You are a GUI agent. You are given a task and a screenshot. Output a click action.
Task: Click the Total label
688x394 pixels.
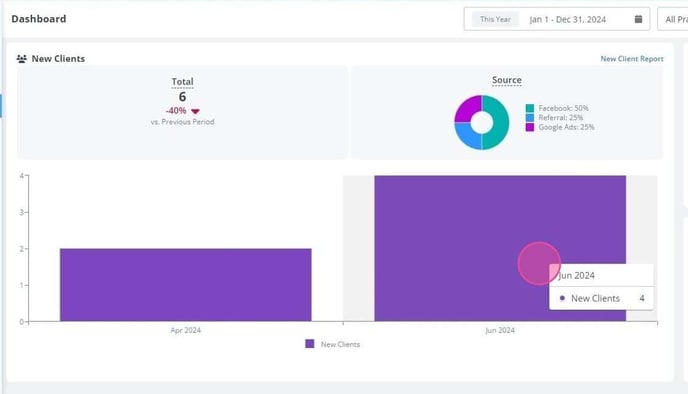[182, 82]
